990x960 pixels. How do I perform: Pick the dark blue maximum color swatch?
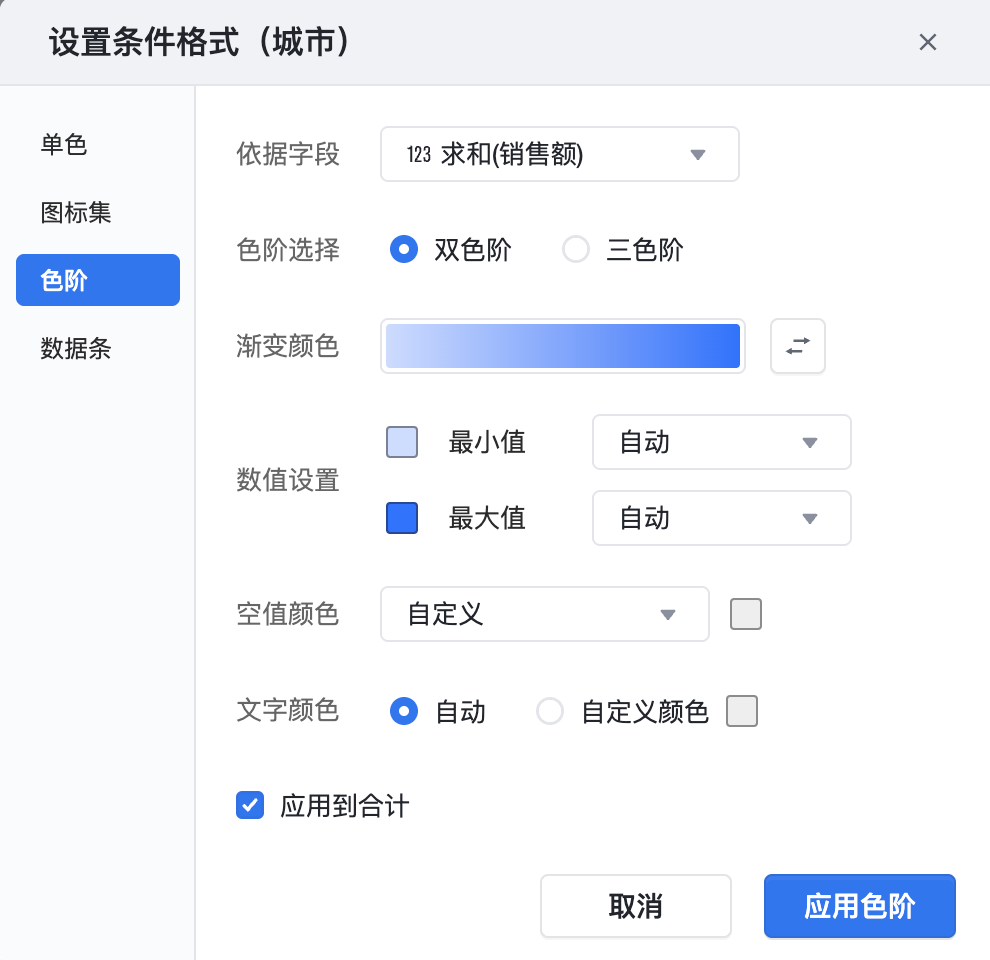click(402, 518)
